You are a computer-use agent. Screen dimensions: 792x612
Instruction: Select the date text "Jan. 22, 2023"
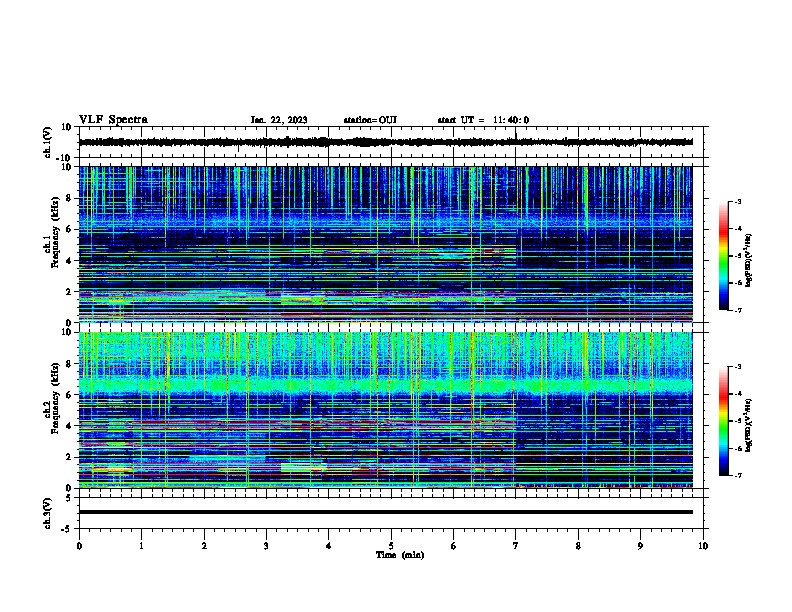(x=279, y=120)
